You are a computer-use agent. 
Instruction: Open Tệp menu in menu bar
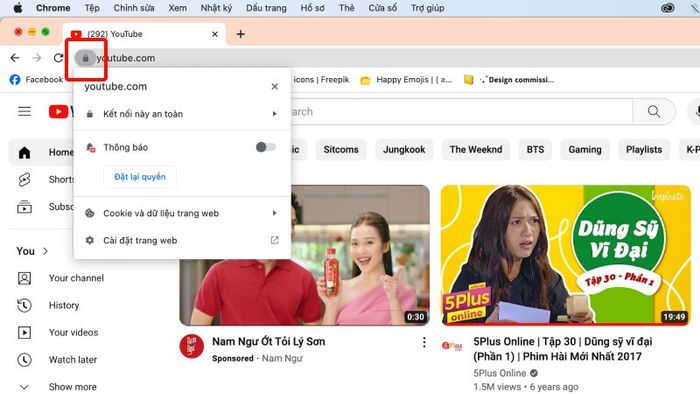[x=92, y=8]
